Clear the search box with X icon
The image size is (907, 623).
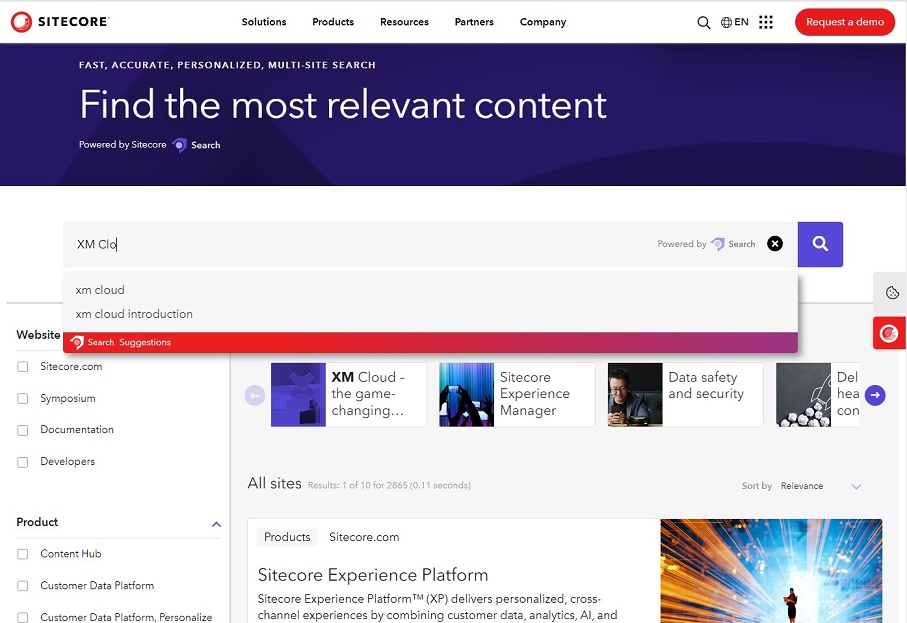pos(775,244)
